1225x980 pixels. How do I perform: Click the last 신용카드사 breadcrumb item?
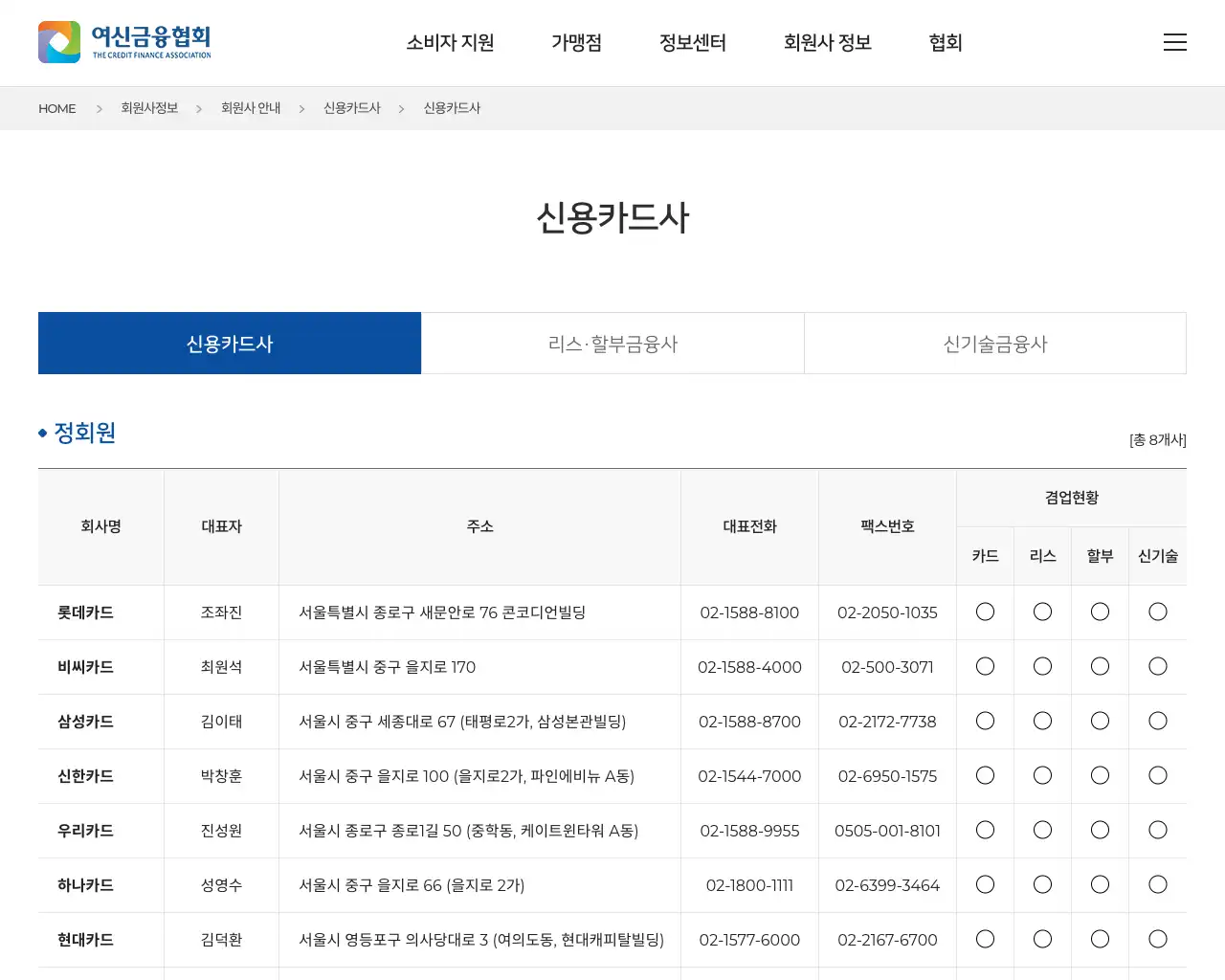point(453,108)
